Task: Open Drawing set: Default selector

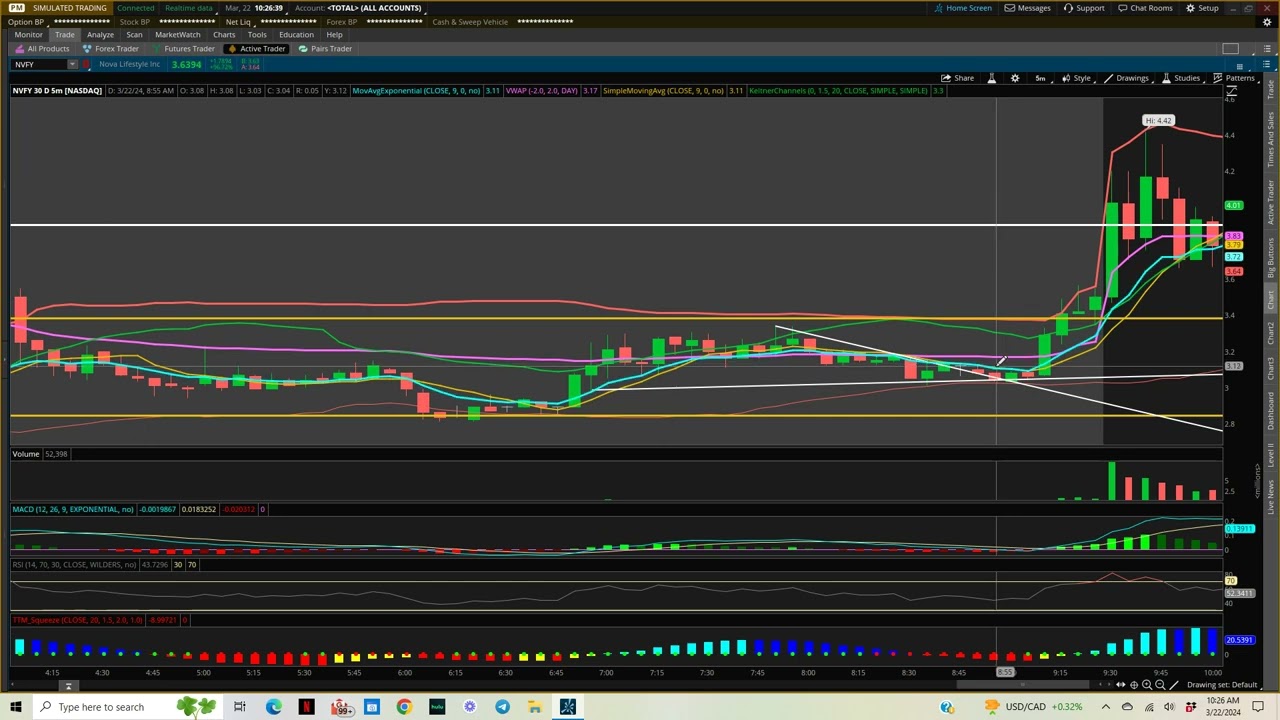Action: 1222,685
